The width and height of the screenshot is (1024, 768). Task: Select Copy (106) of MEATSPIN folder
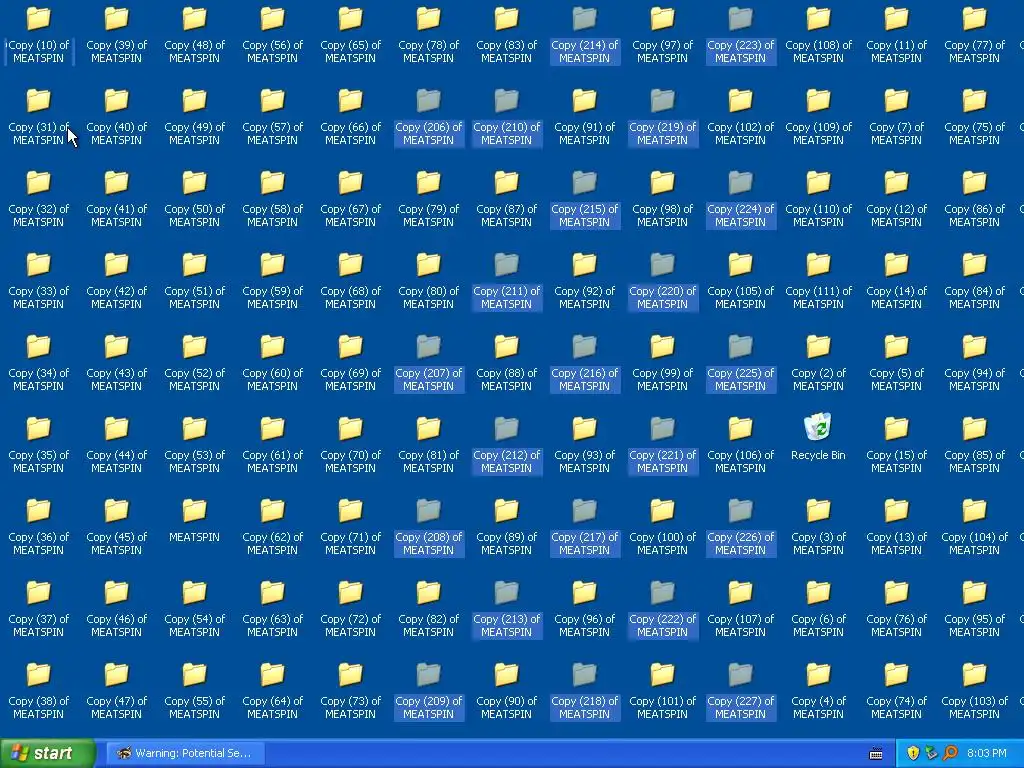click(x=741, y=444)
